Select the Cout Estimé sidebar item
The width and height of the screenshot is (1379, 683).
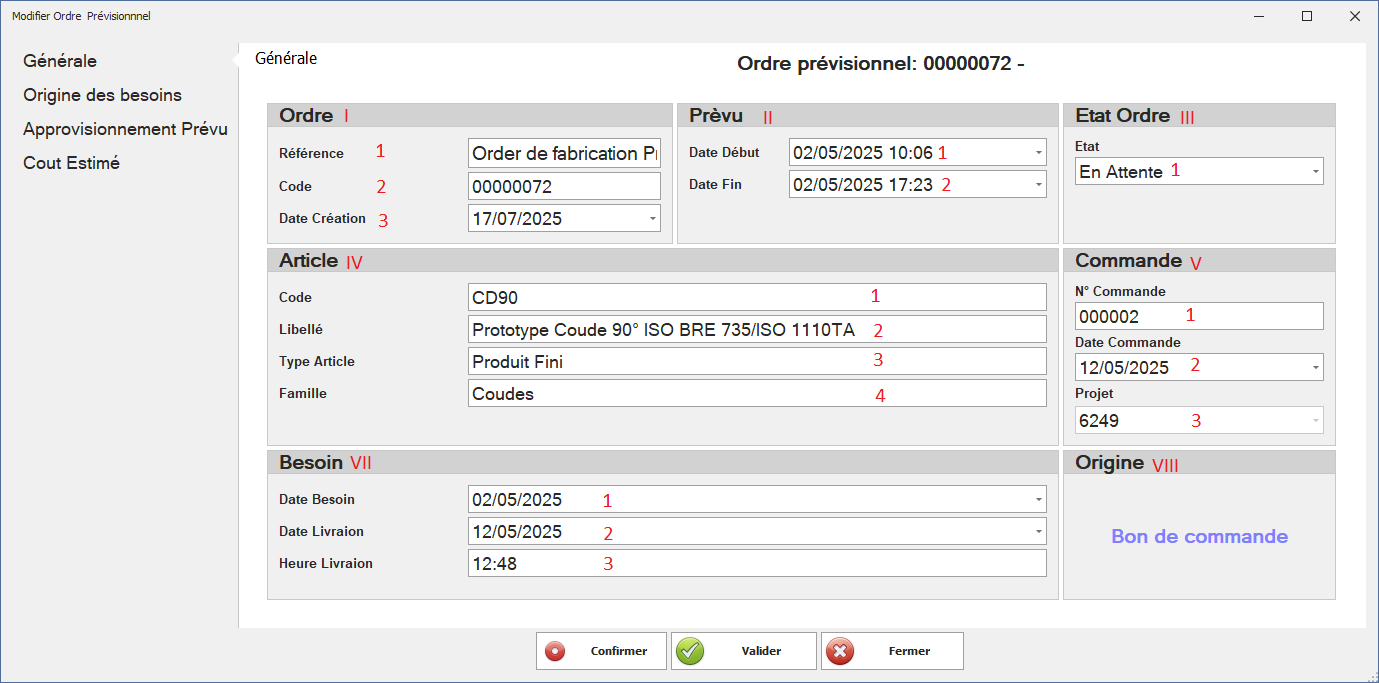(x=72, y=163)
